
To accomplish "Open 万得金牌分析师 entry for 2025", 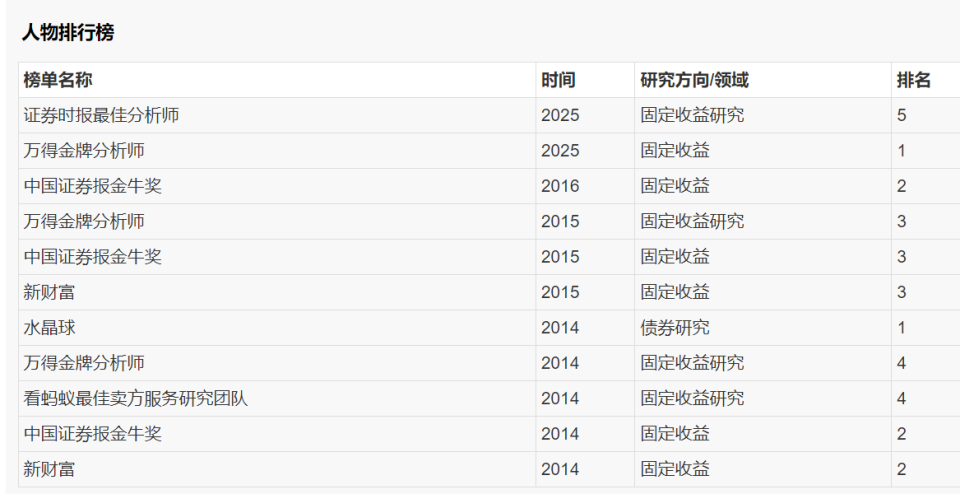I will click(x=84, y=151).
